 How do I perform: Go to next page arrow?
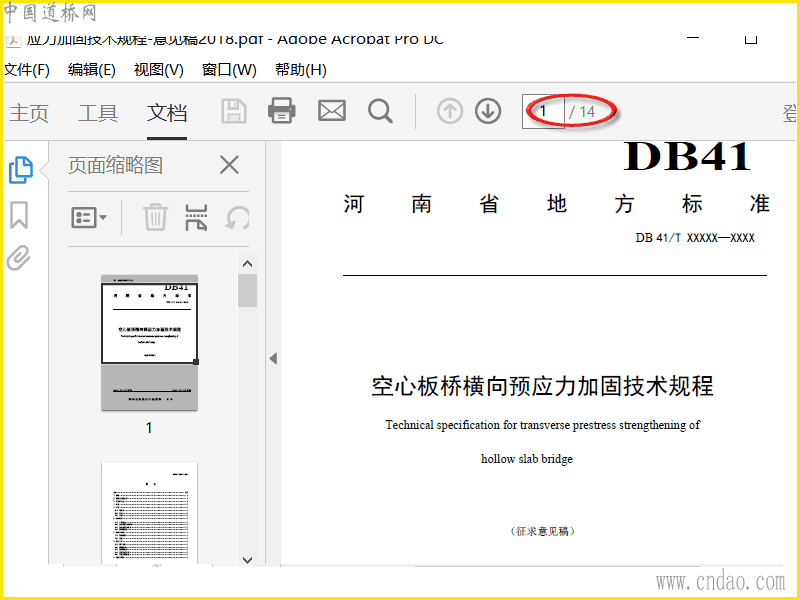coord(488,111)
